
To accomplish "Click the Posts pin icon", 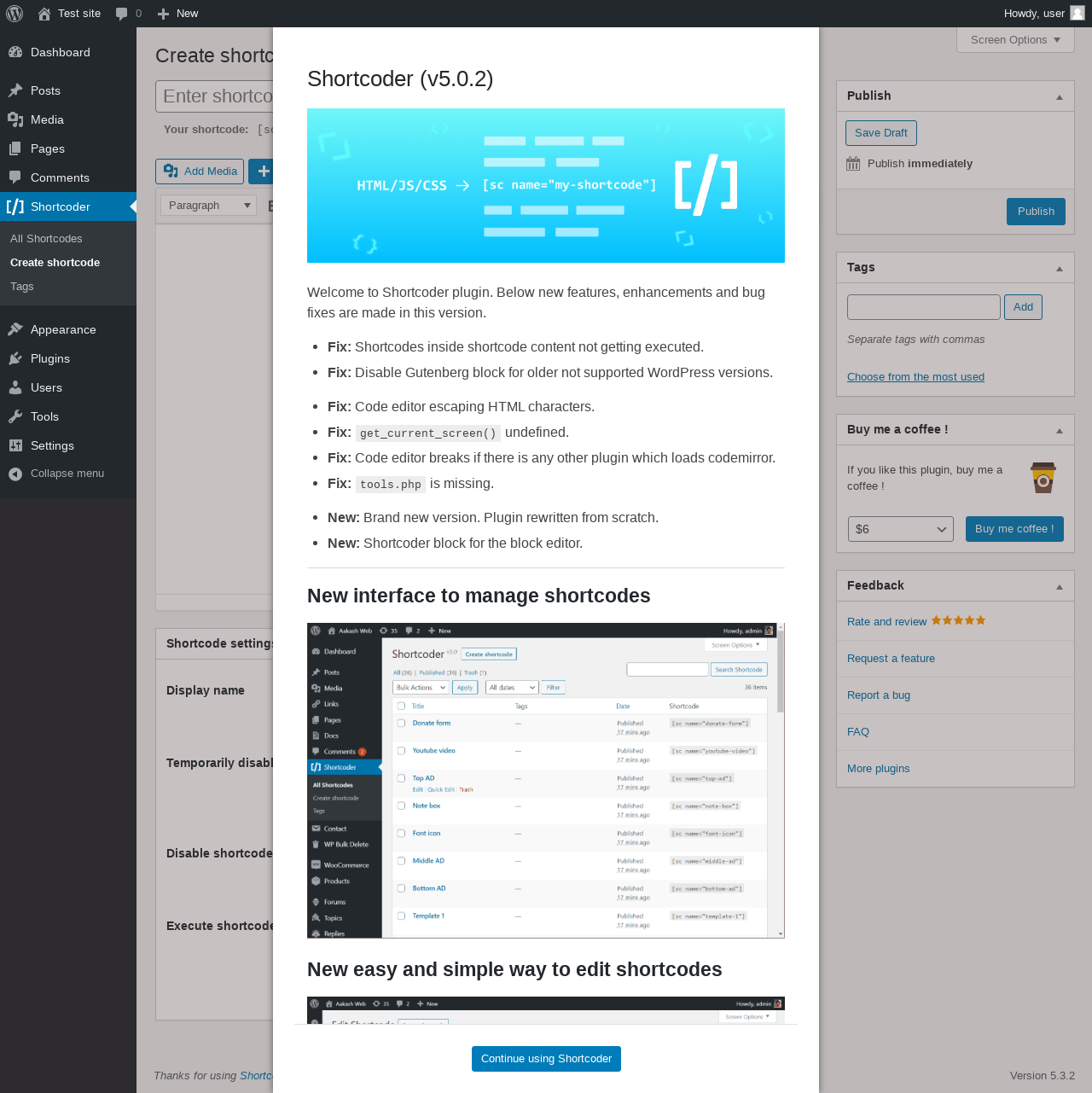I will [x=15, y=90].
